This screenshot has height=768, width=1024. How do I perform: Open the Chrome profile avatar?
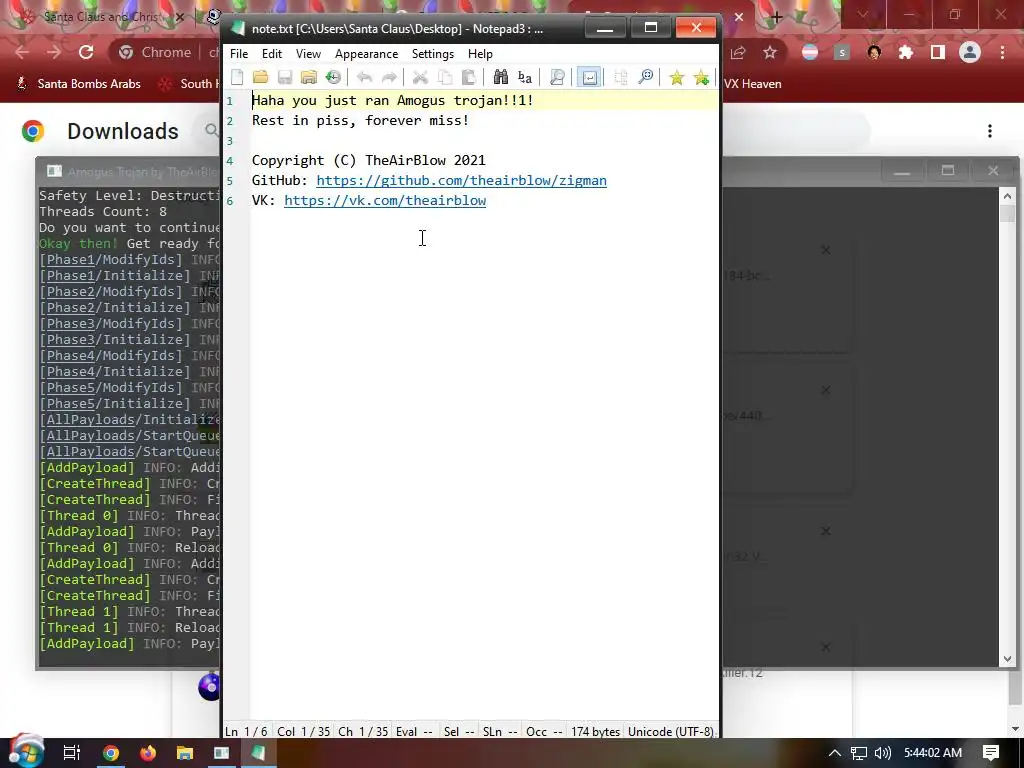pyautogui.click(x=970, y=52)
